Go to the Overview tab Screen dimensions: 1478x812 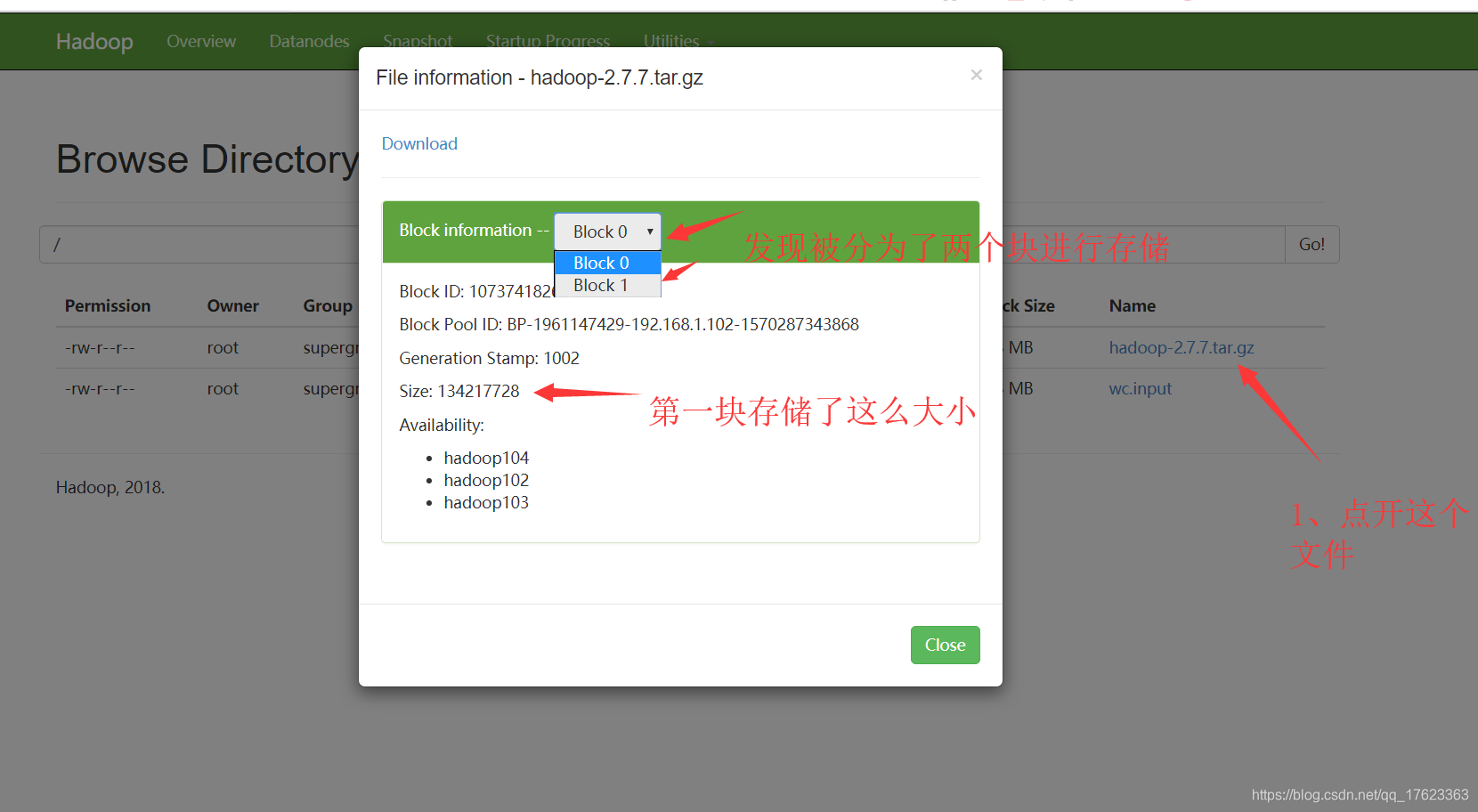tap(201, 41)
